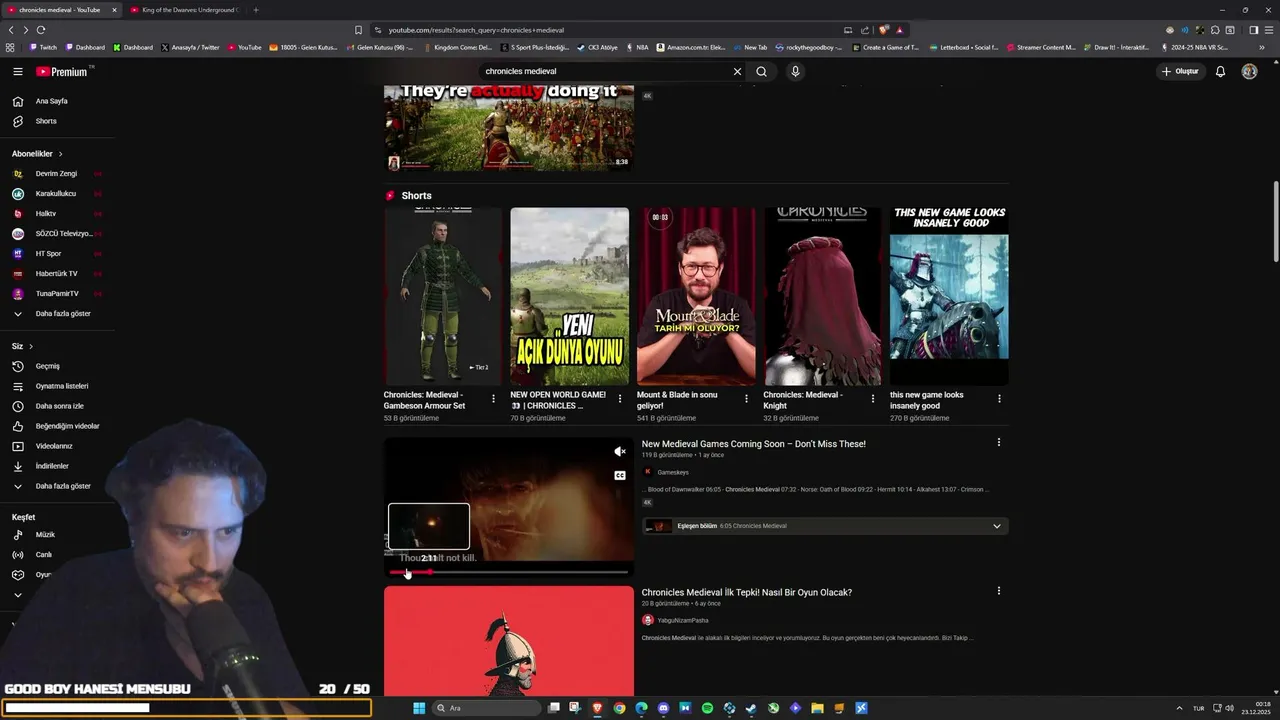Open the Gameskeys channel link

click(673, 472)
